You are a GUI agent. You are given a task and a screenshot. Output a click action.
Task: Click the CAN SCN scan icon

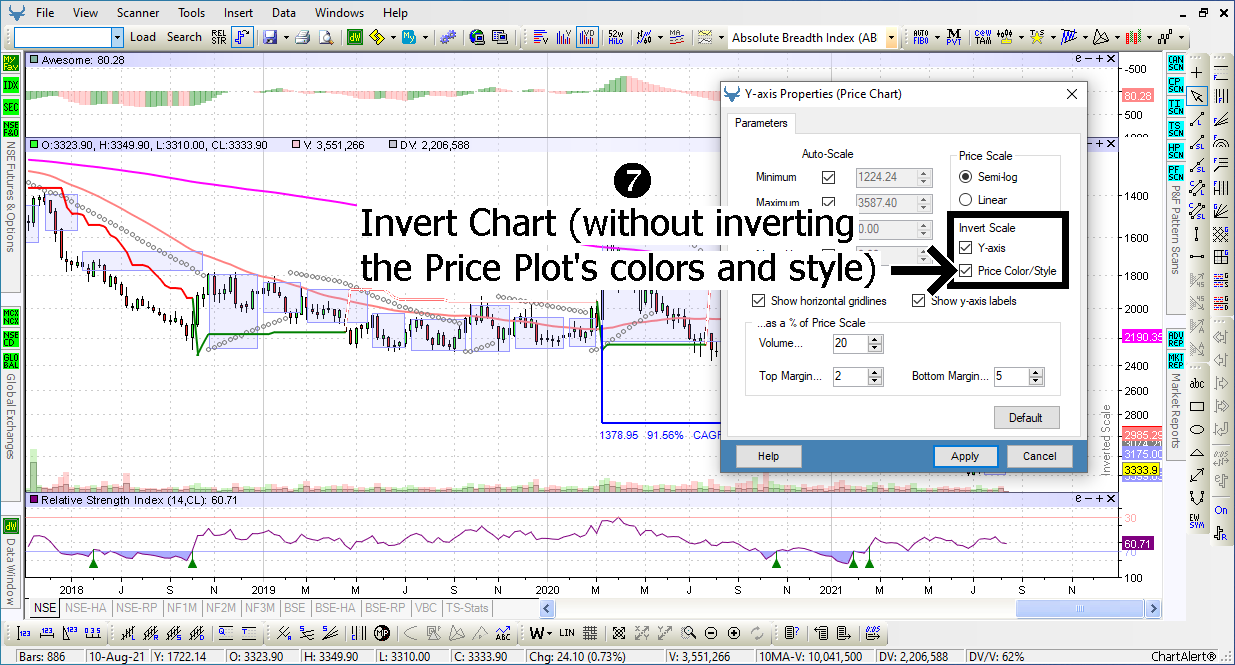pos(1176,62)
